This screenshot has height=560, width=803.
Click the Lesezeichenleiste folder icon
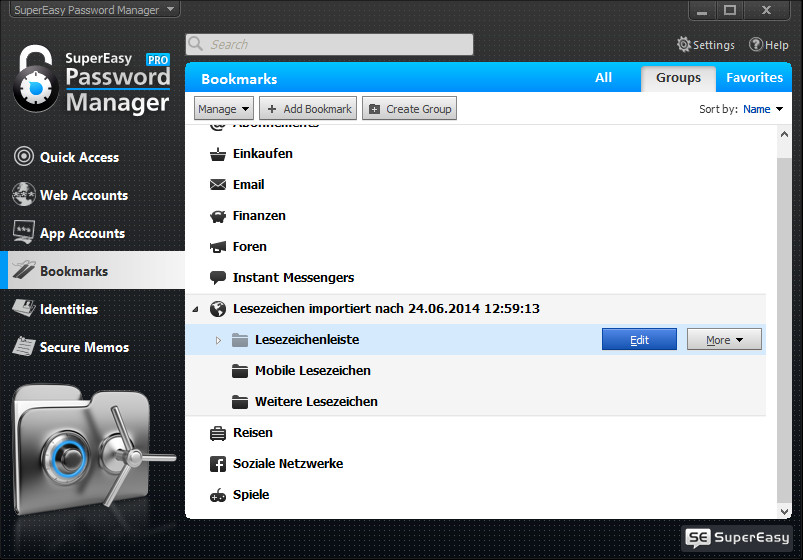coord(240,340)
